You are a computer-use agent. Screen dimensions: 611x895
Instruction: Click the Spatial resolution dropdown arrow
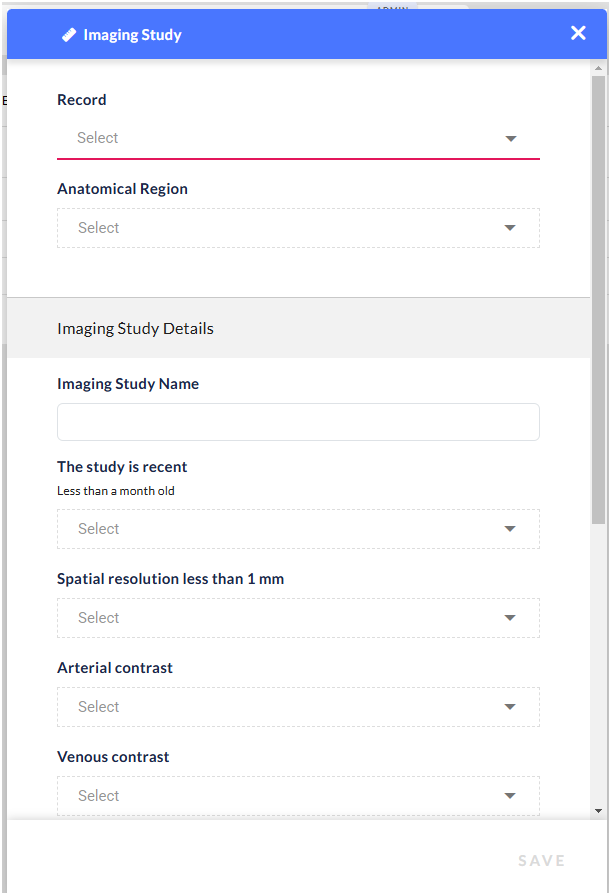tap(510, 618)
